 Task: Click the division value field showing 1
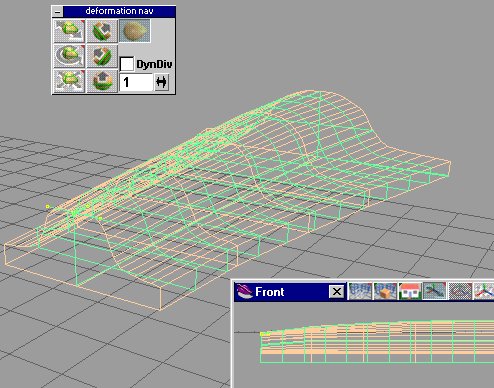[x=136, y=82]
